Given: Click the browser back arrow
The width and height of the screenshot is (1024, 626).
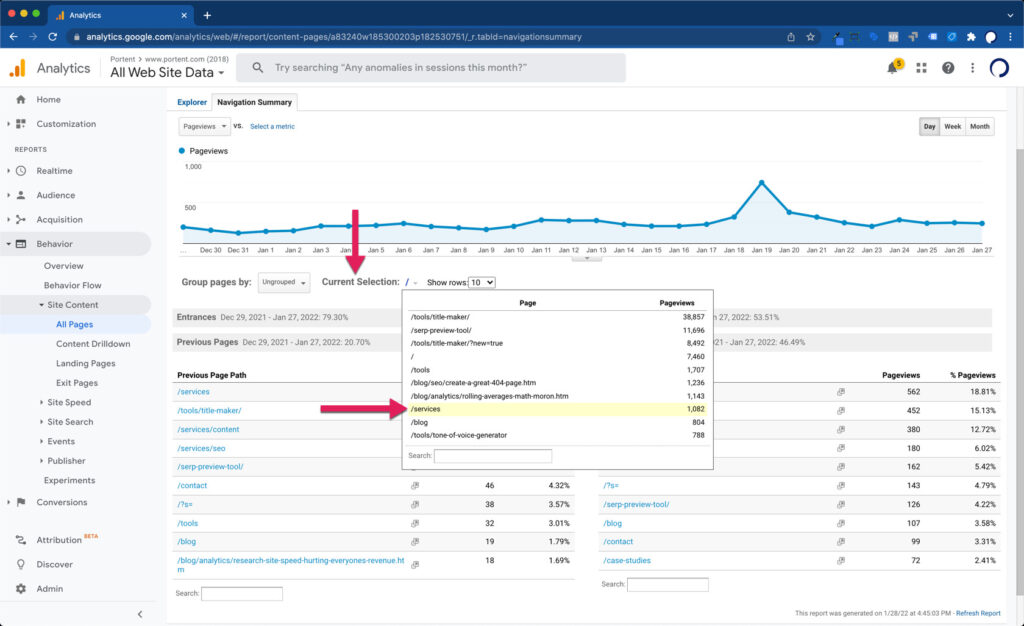Looking at the screenshot, I should point(13,37).
